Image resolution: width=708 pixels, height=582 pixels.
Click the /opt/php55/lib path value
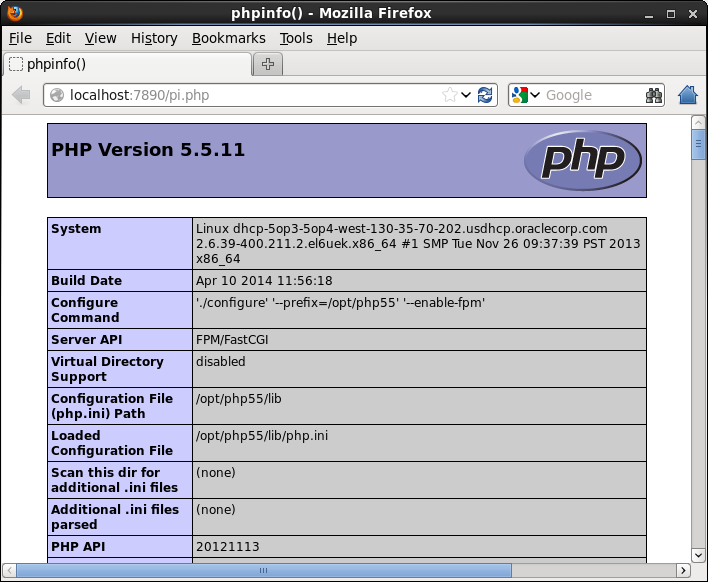pos(238,399)
